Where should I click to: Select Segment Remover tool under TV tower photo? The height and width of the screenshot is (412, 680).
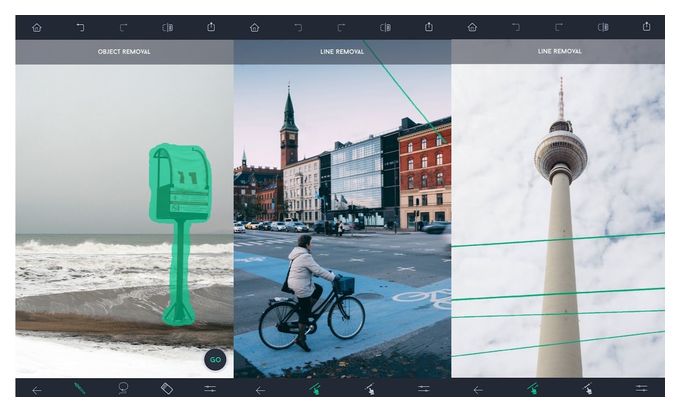(x=588, y=389)
